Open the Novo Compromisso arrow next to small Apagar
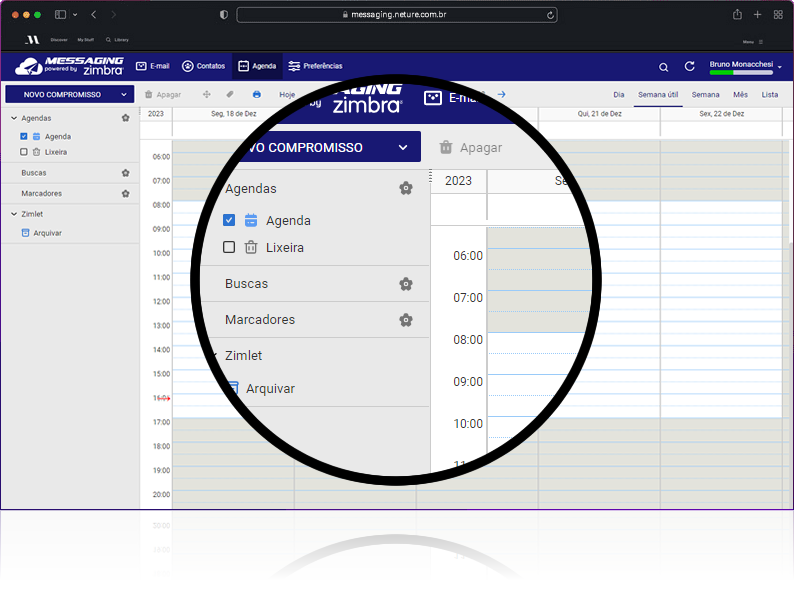 pos(124,94)
